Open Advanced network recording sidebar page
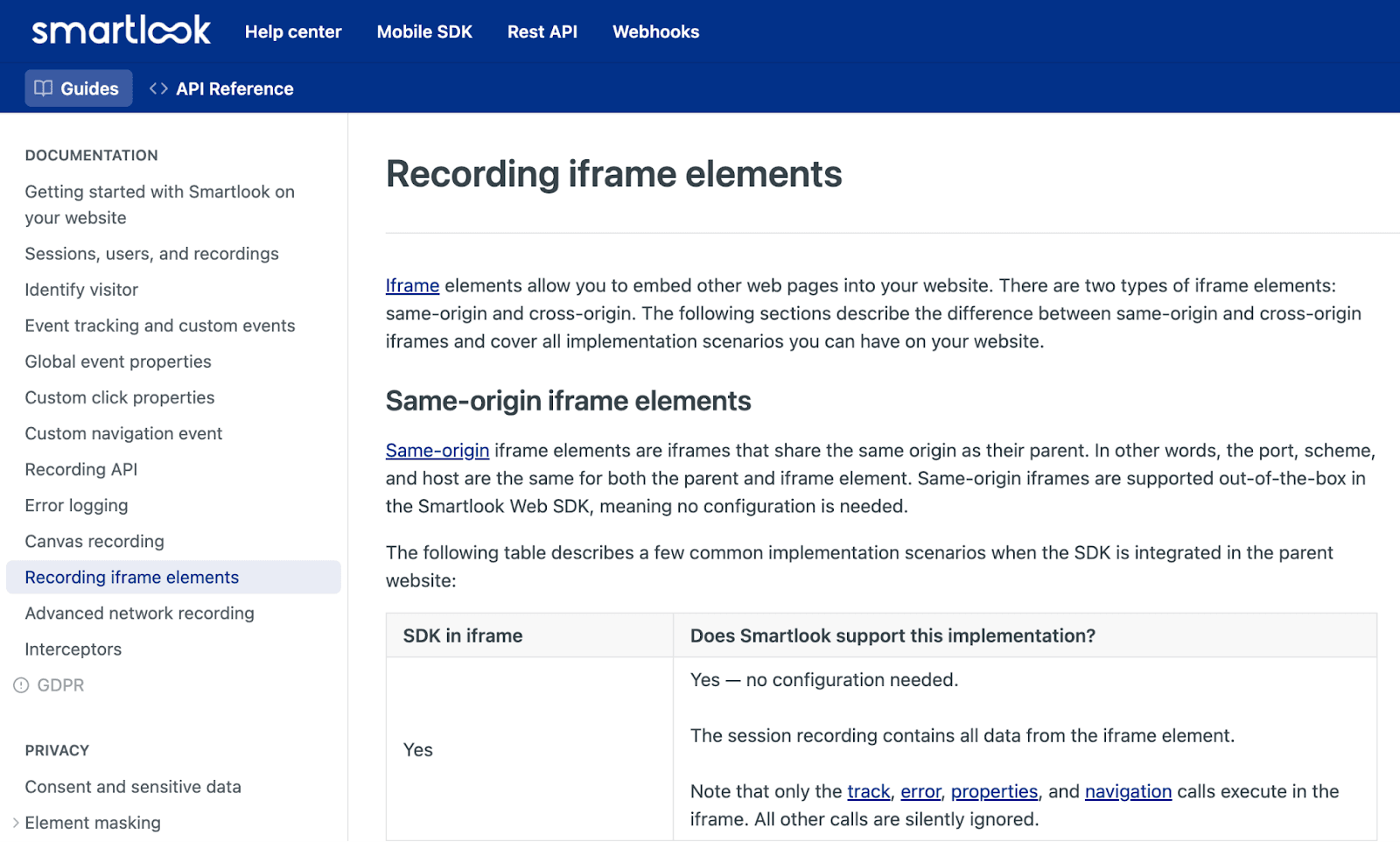Image resolution: width=1400 pixels, height=842 pixels. (139, 614)
